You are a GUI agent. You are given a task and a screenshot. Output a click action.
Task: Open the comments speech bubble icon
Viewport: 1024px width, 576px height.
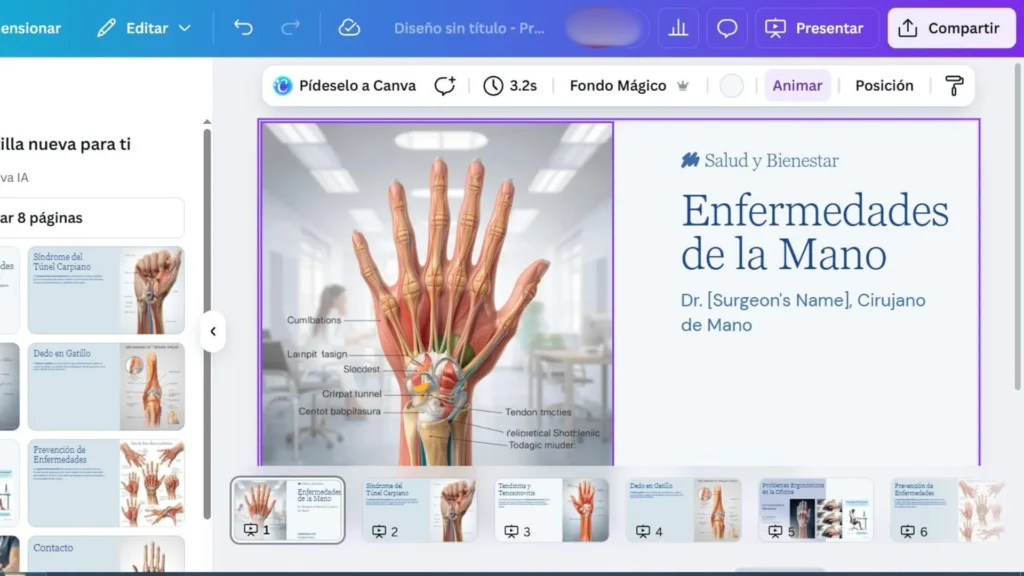point(727,28)
